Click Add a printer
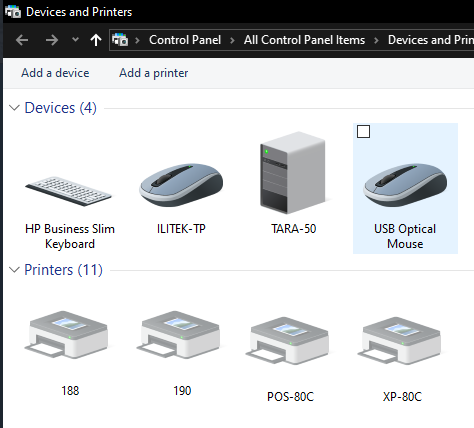474x428 pixels. pos(154,73)
